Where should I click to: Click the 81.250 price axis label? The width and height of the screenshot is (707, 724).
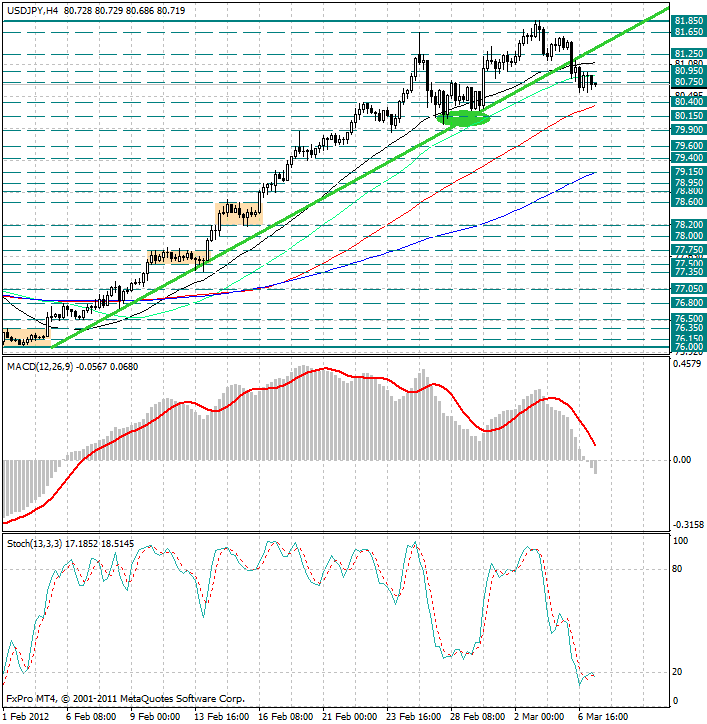689,54
